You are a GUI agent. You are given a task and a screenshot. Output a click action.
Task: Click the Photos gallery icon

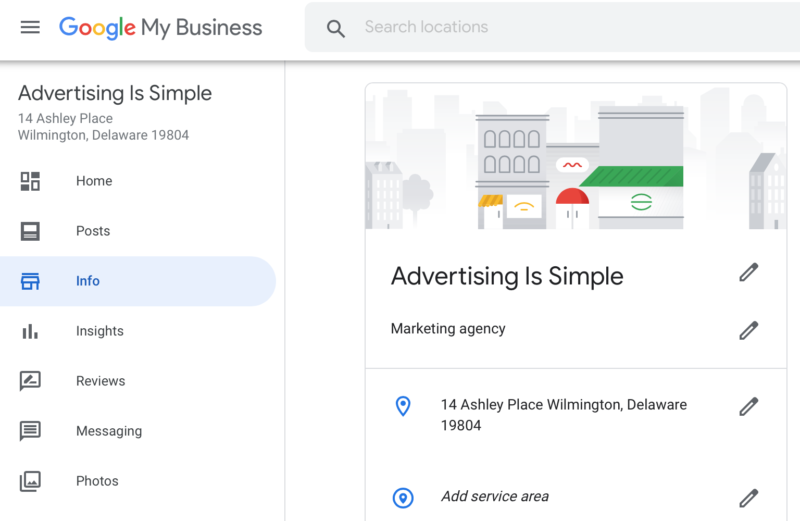point(30,481)
